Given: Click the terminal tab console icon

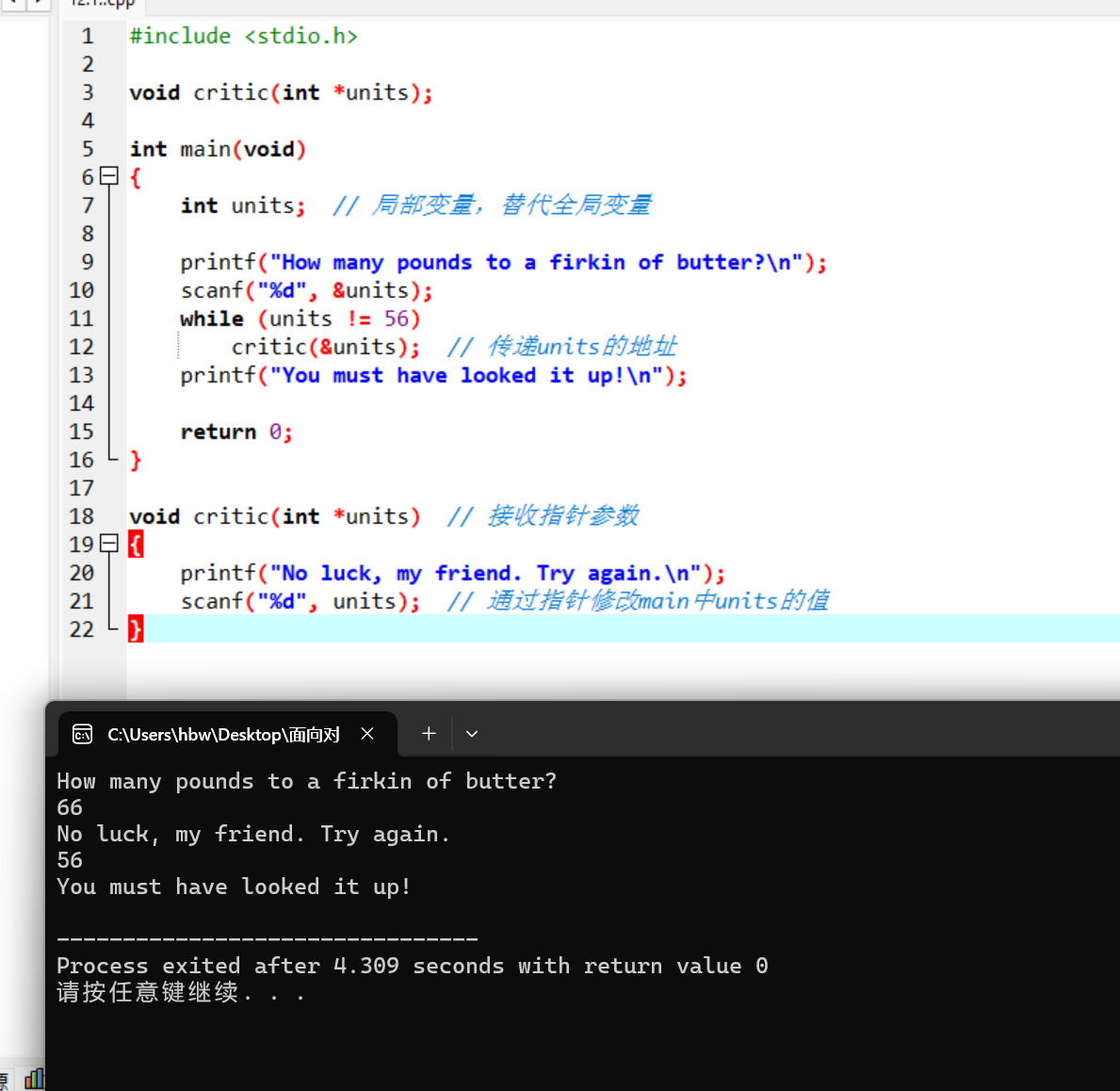Looking at the screenshot, I should pos(83,735).
